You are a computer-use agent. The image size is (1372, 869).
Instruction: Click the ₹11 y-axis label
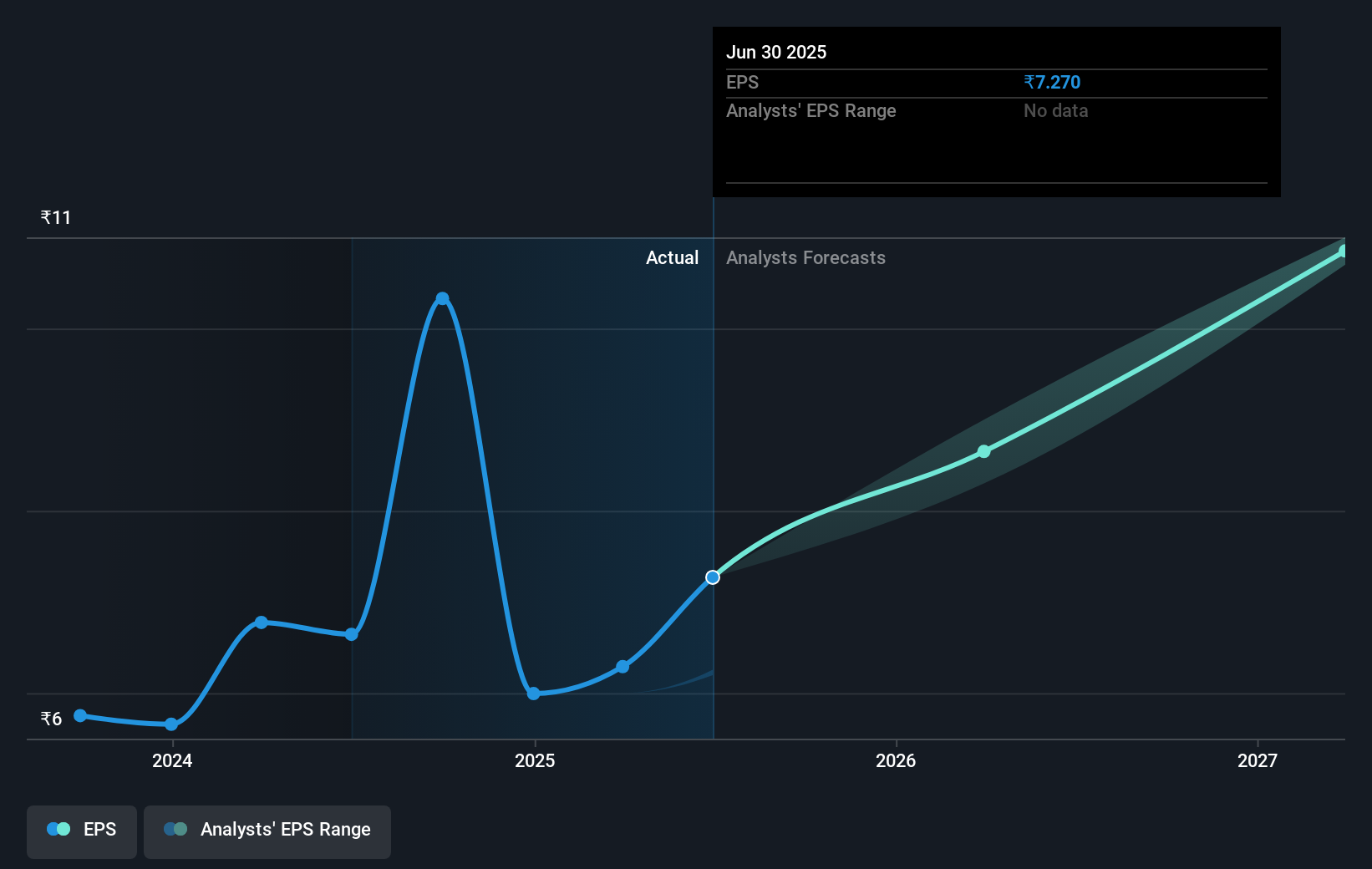(56, 217)
